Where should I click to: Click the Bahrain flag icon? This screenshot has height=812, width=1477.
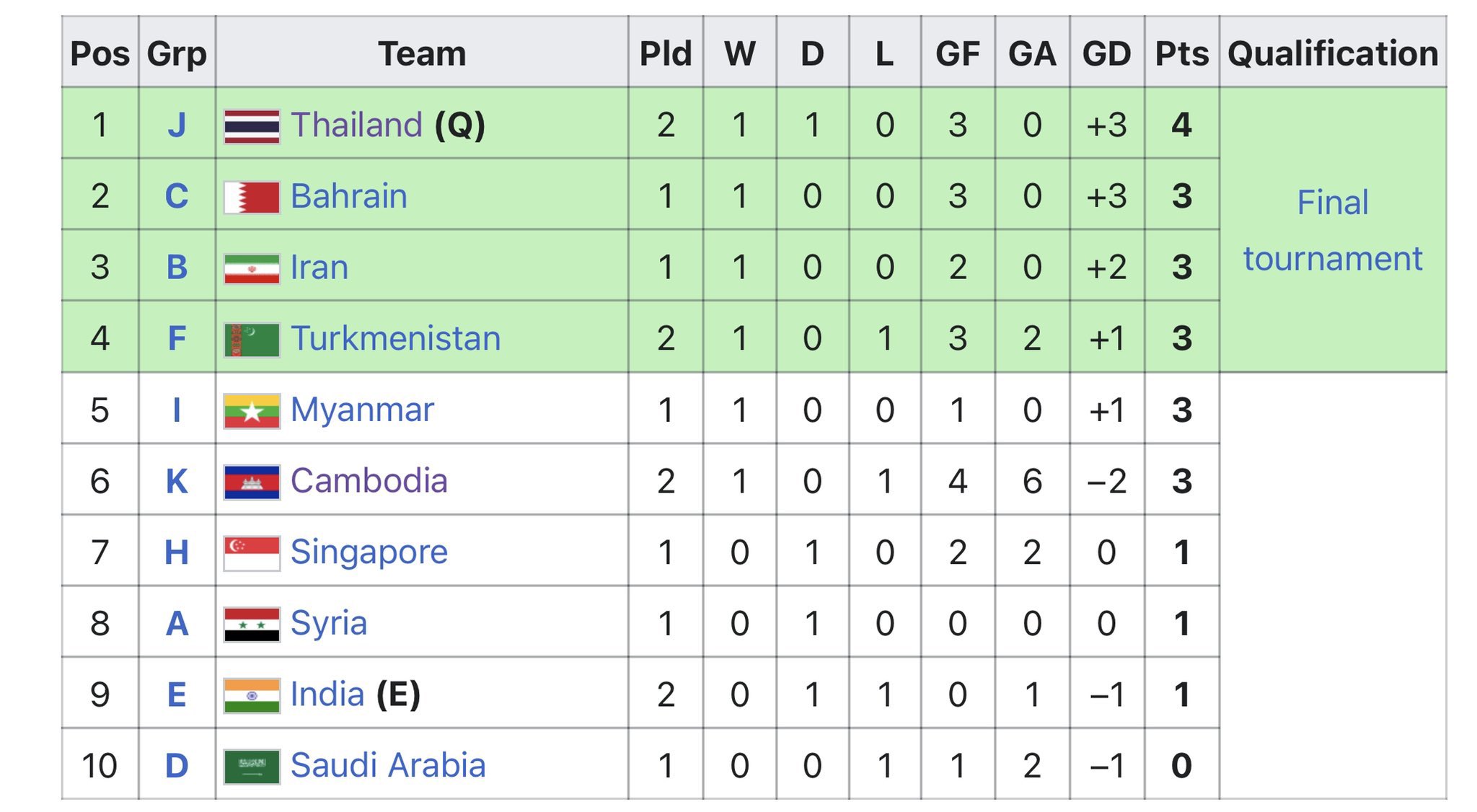click(x=252, y=197)
